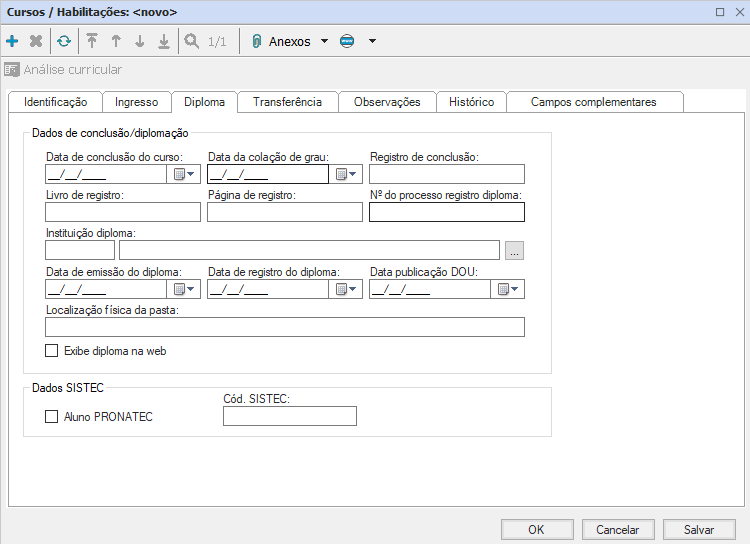Open calendar for Data publicação DOU
Screen dimensions: 750x544
click(x=508, y=289)
